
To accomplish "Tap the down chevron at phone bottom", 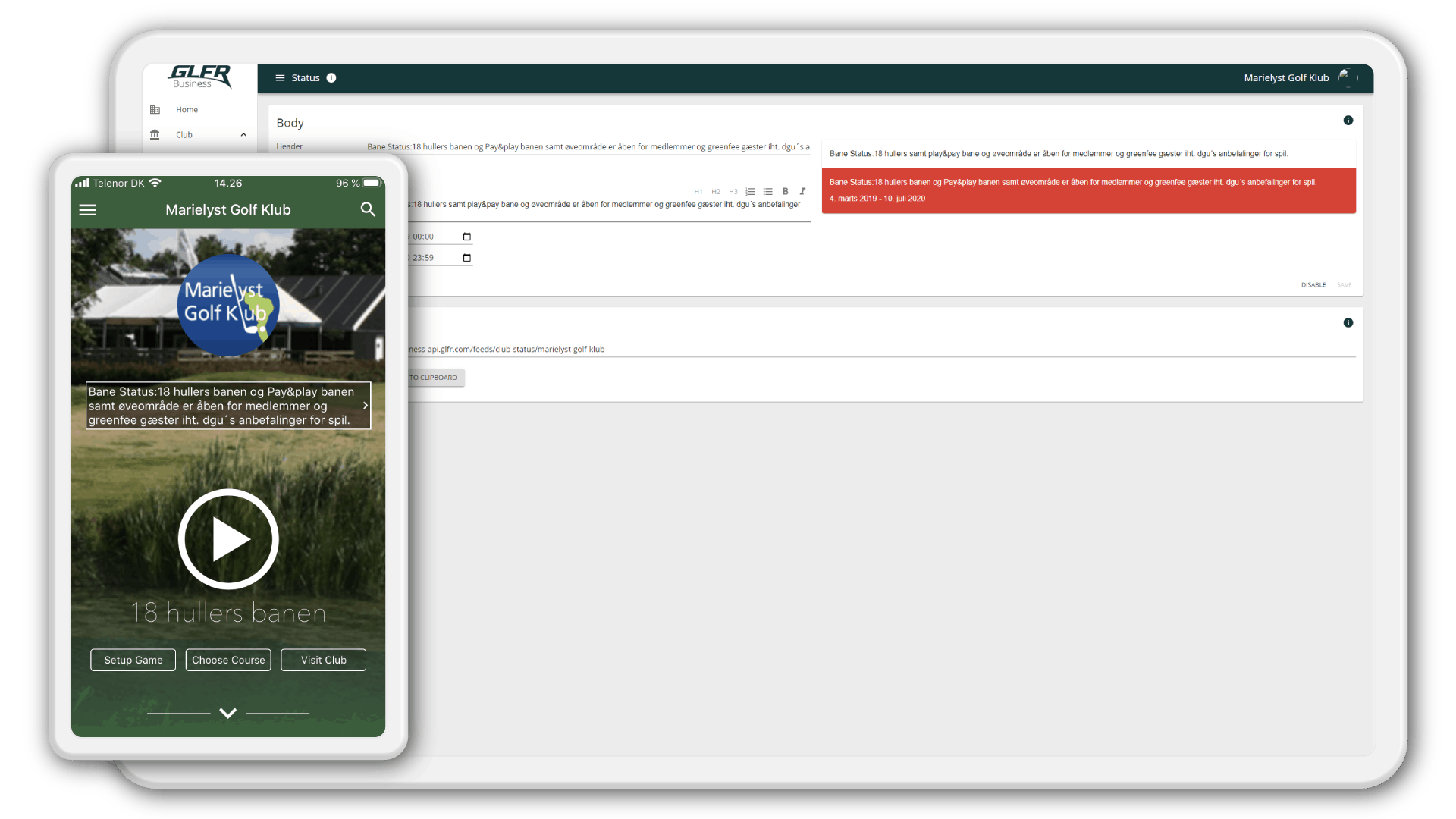I will click(x=228, y=713).
